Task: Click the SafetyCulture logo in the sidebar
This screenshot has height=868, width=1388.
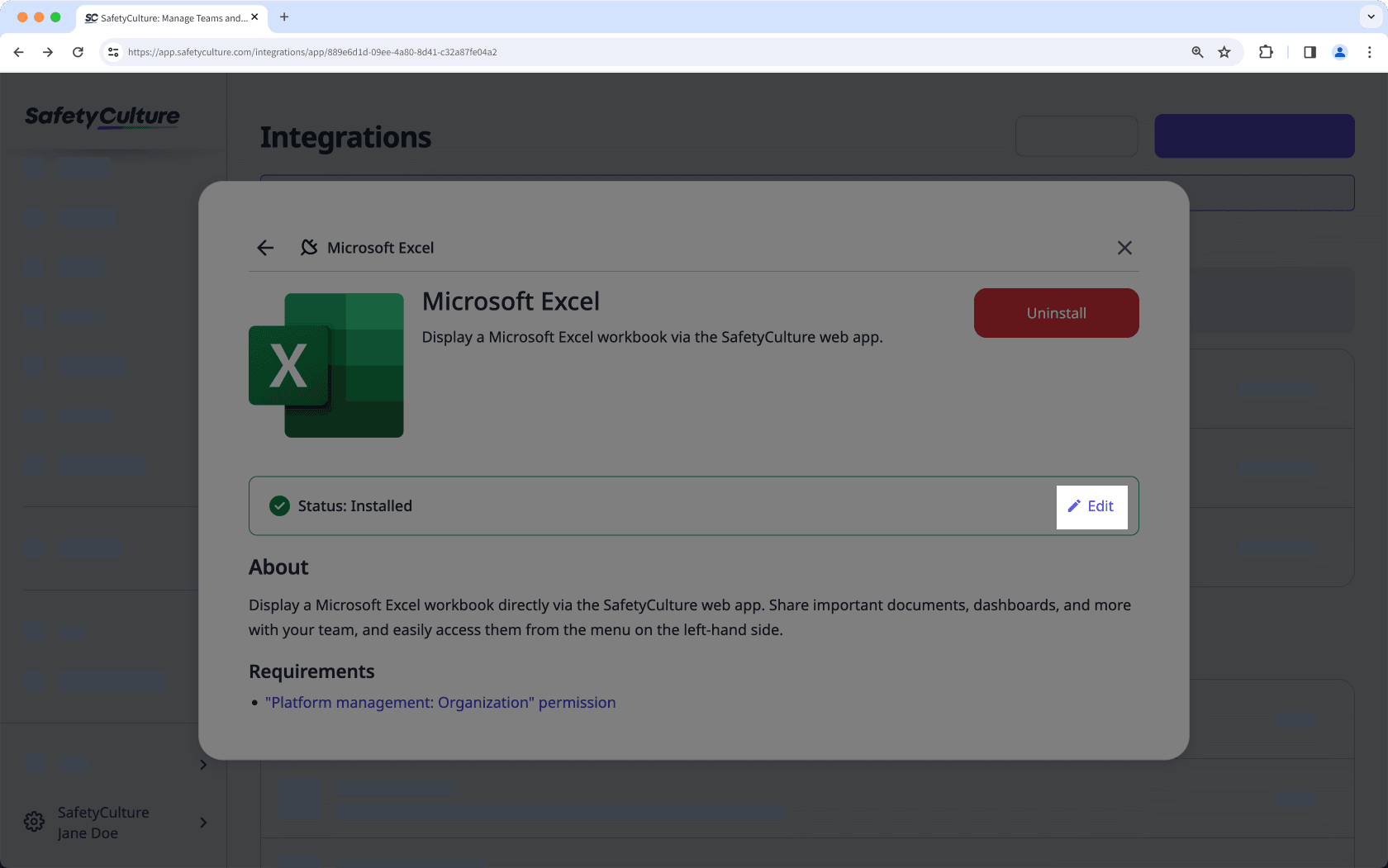Action: (102, 117)
